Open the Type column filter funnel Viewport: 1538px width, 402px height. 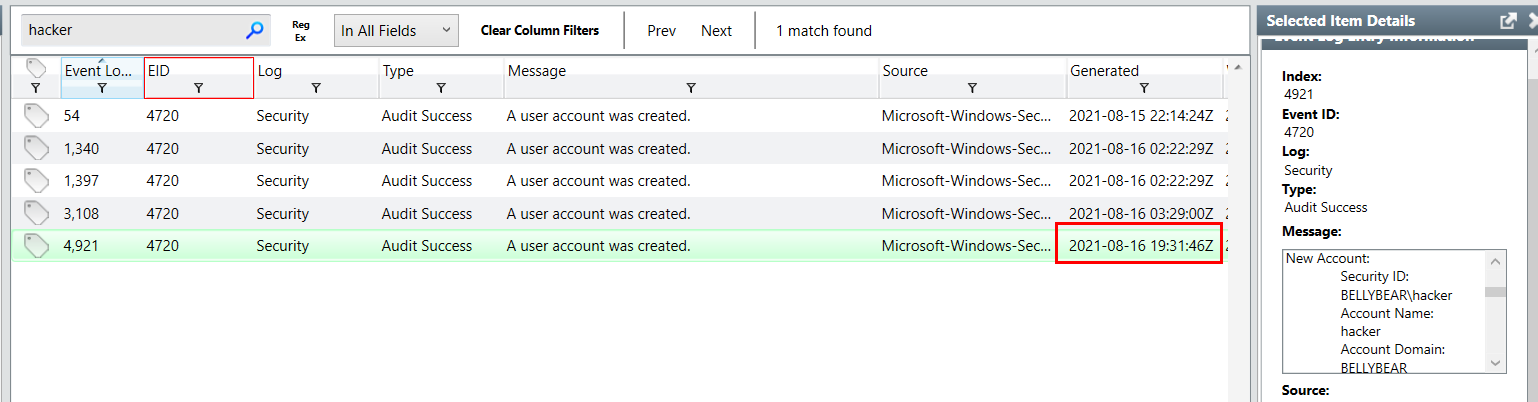441,88
